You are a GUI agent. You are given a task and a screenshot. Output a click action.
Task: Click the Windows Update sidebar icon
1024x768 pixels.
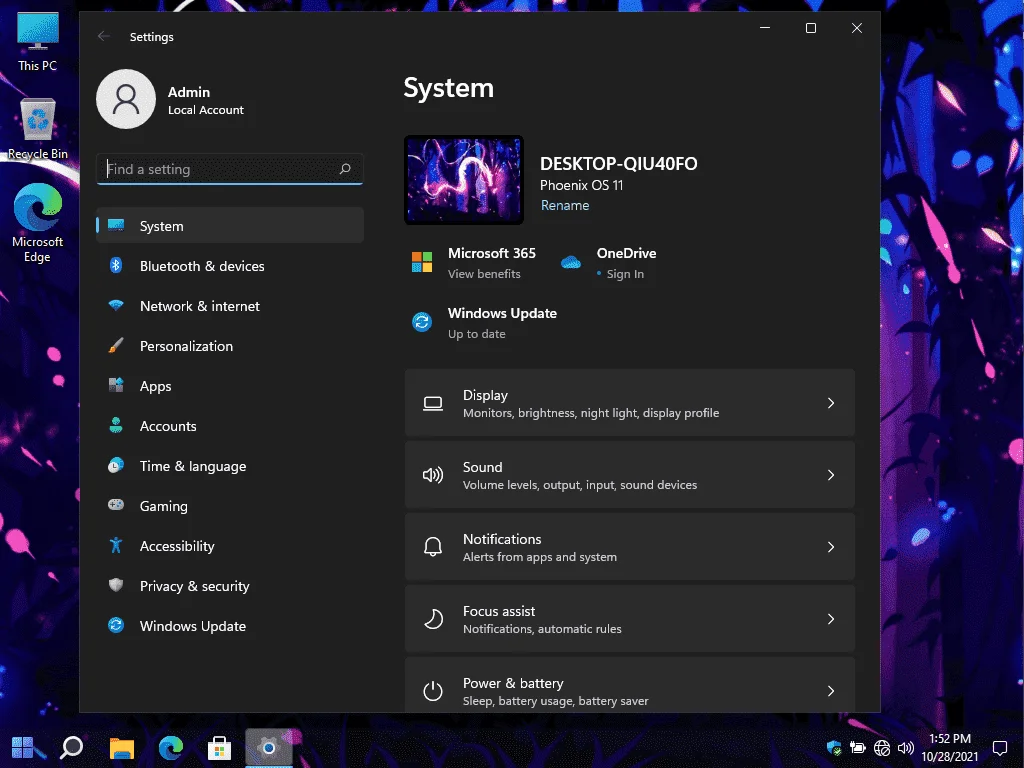coord(116,625)
